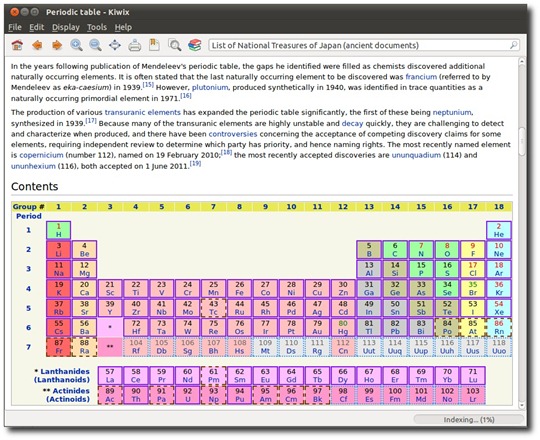Click period 4 row label

29,289
